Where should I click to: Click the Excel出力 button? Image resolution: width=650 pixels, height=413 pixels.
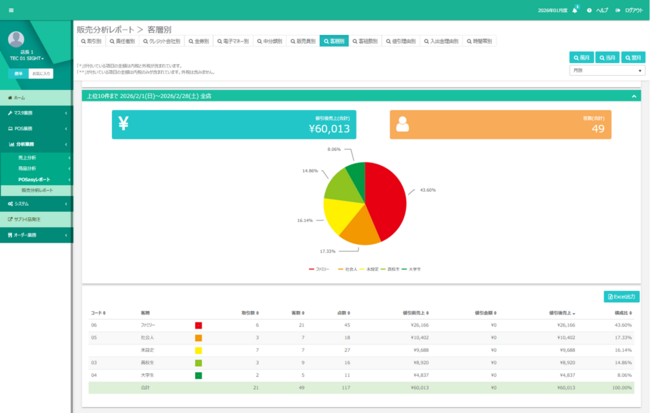click(623, 297)
